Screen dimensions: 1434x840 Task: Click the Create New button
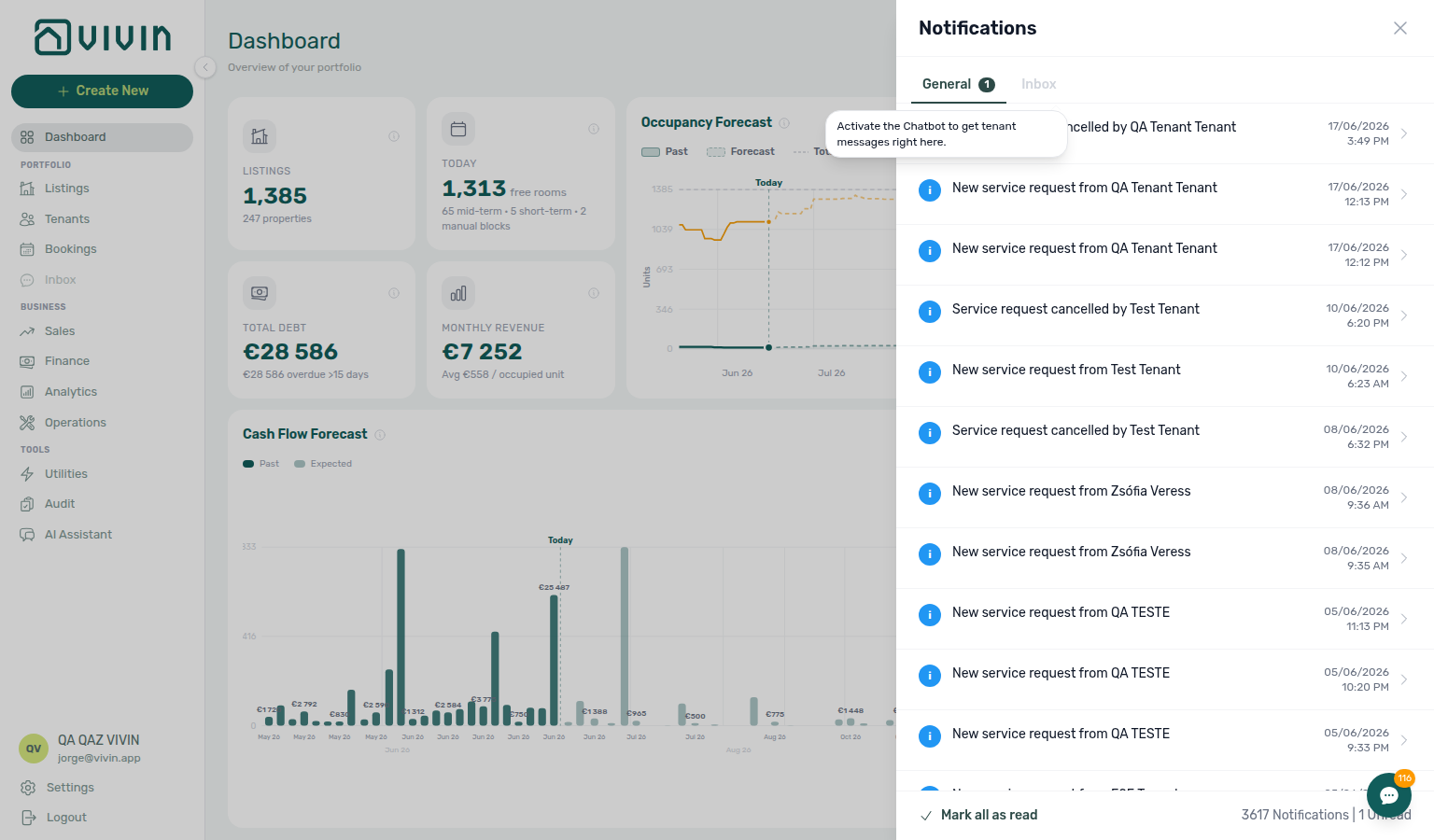(x=102, y=91)
